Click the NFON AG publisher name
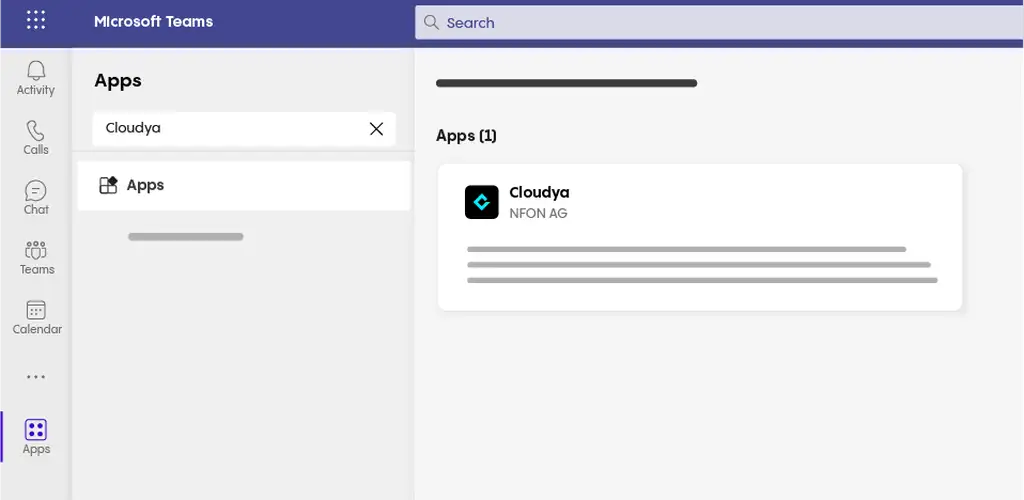Image resolution: width=1024 pixels, height=500 pixels. pyautogui.click(x=538, y=213)
